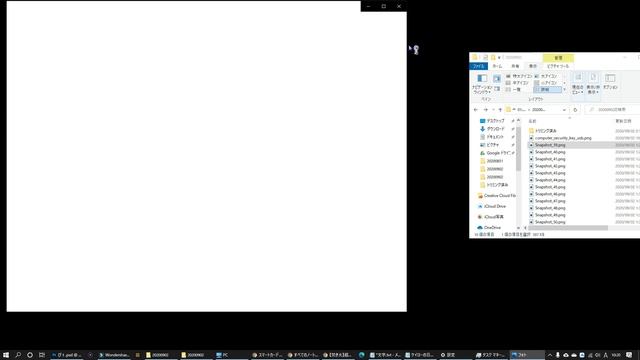640x360 pixels.
Task: Maximize the white front window
Action: point(384,6)
